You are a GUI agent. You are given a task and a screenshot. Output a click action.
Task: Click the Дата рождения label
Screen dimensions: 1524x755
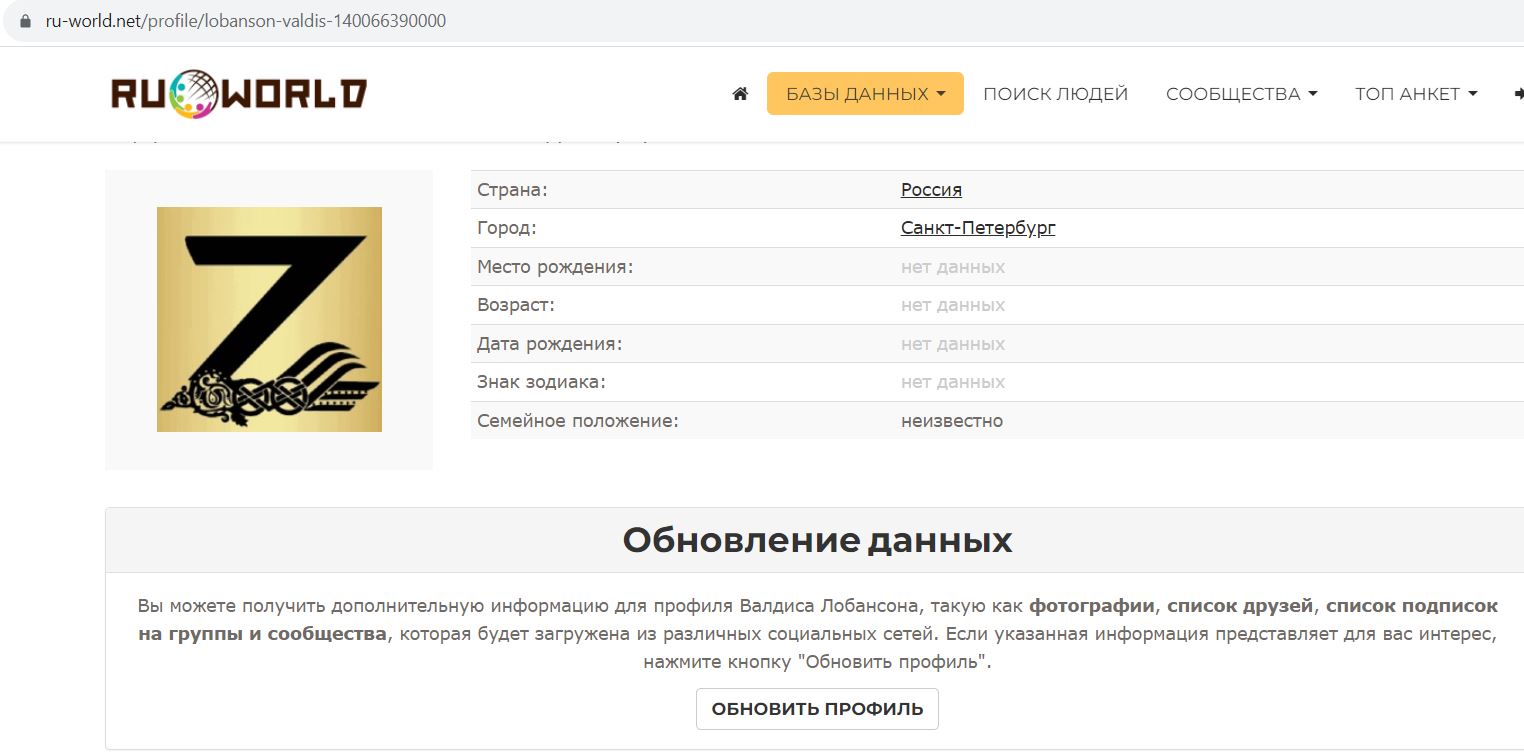coord(550,344)
